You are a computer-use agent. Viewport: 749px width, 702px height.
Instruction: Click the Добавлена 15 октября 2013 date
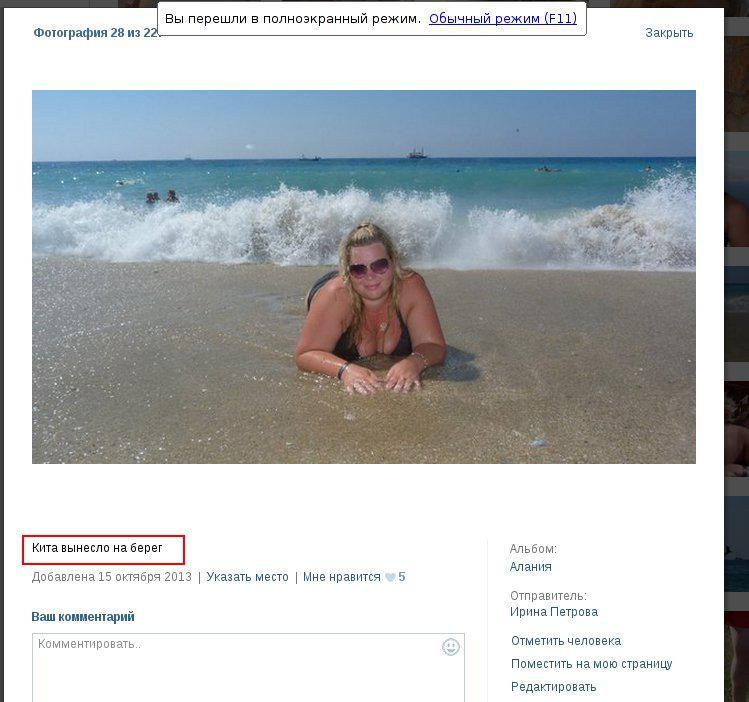(111, 577)
